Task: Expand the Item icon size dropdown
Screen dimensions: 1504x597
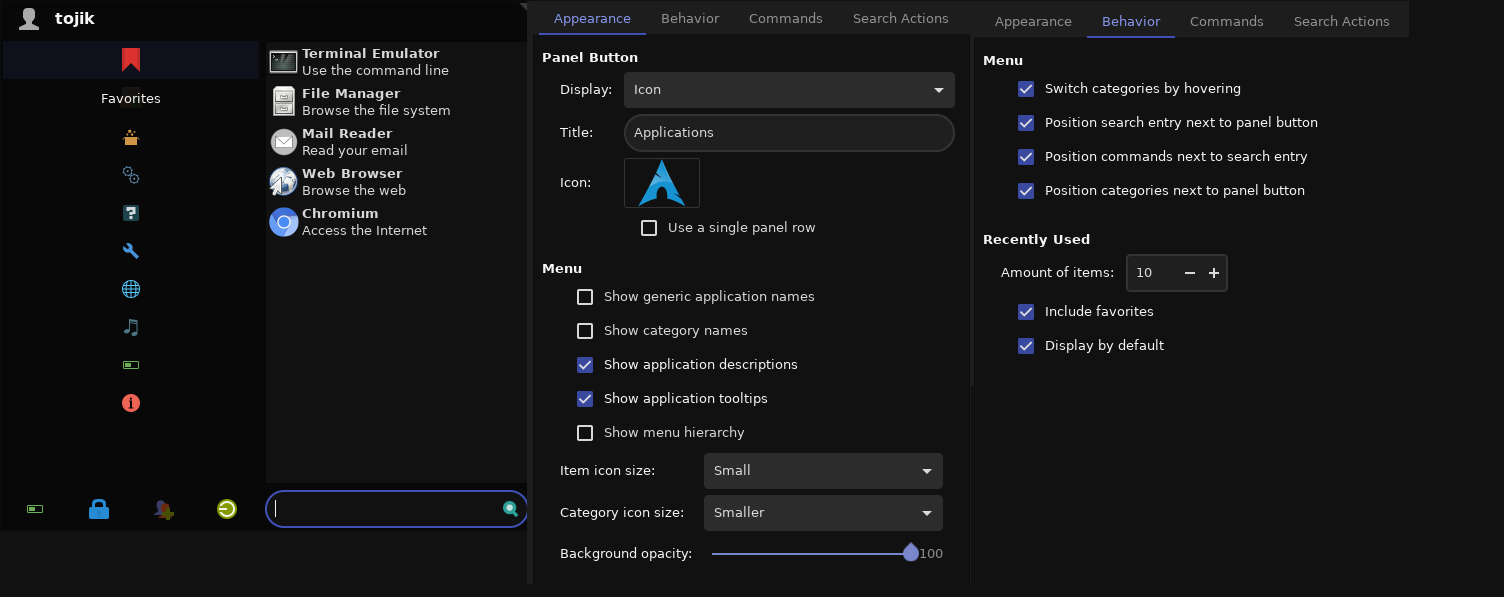Action: (x=823, y=471)
